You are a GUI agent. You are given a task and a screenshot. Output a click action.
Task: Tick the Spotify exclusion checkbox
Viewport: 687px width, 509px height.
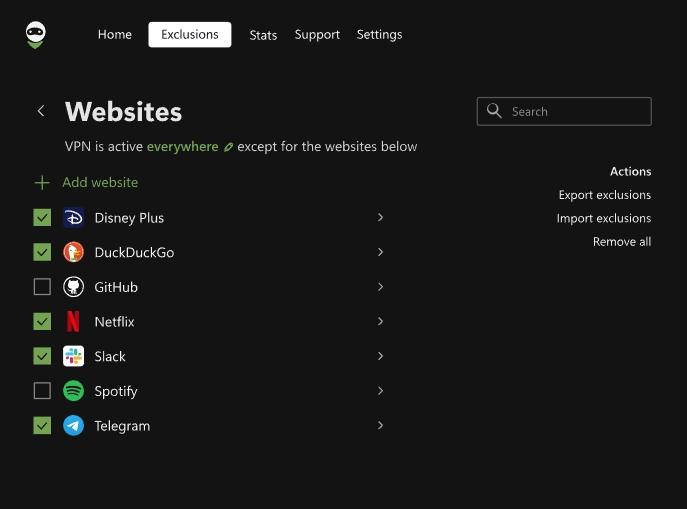(x=42, y=391)
